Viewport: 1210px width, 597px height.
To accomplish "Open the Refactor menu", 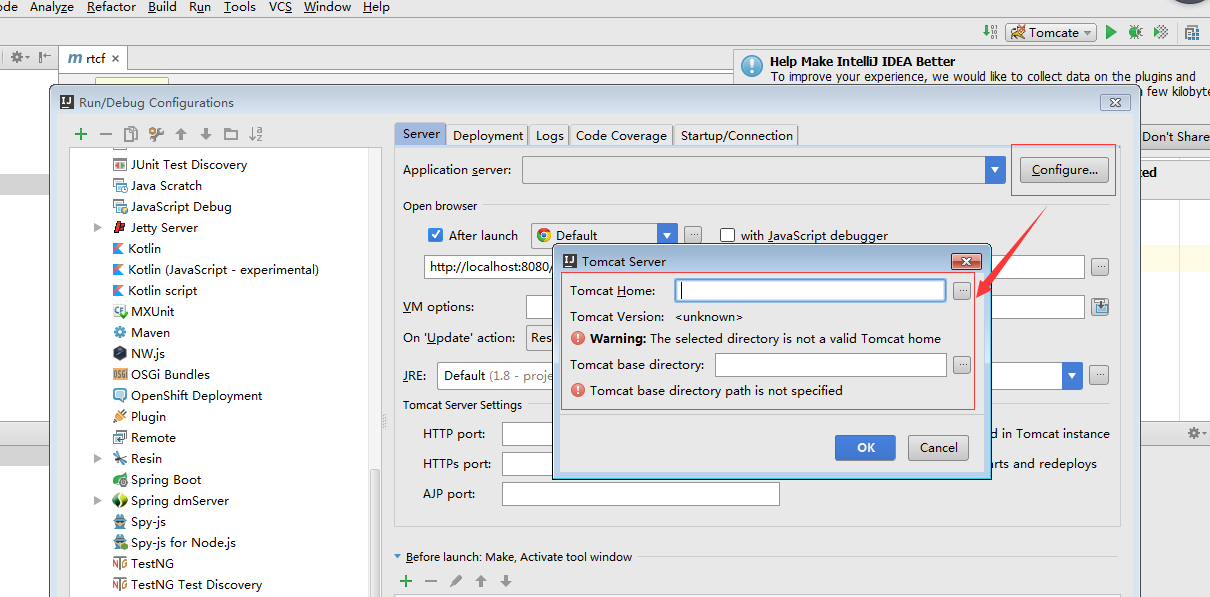I will tap(111, 7).
